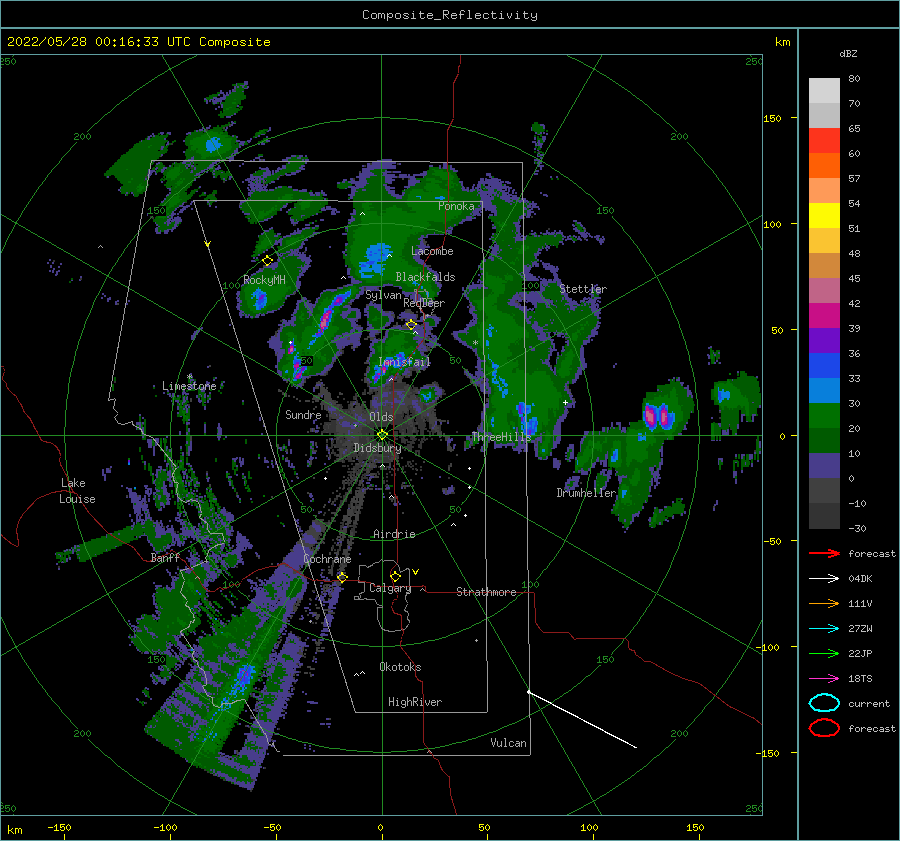Click the Airdrie town label

coord(394,534)
